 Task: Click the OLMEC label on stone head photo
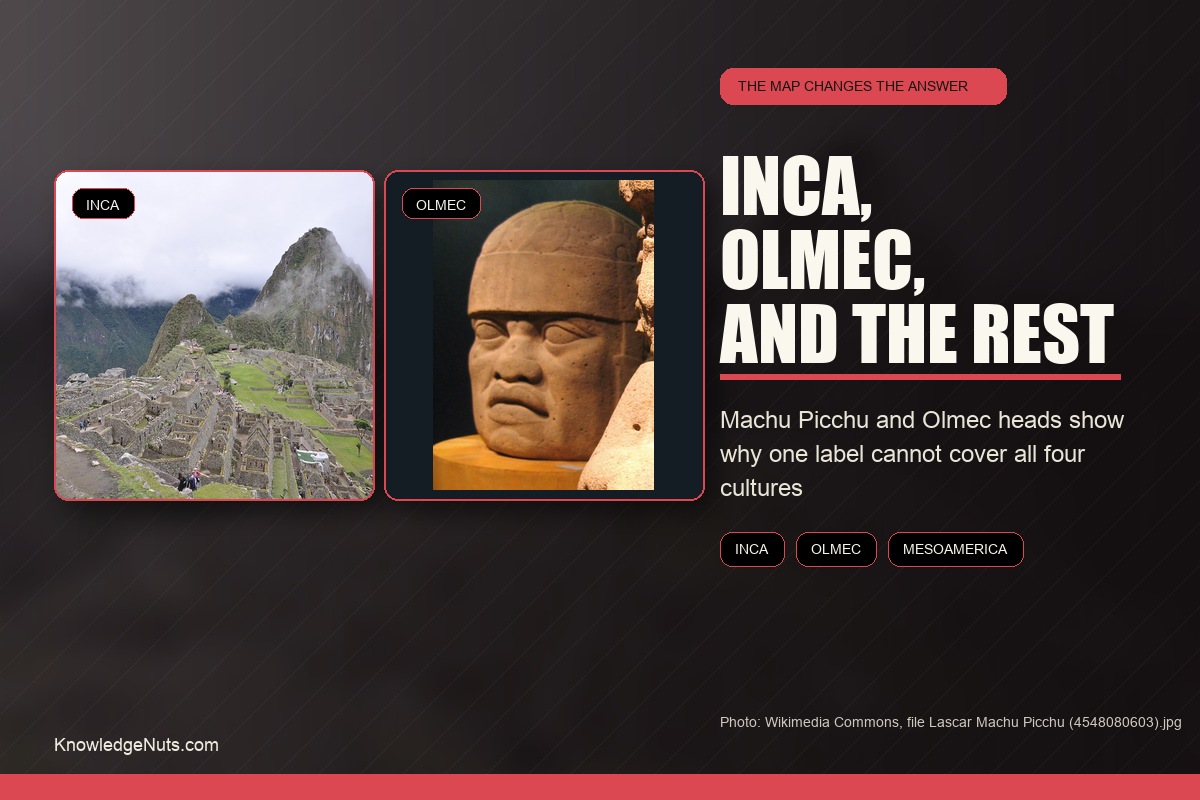click(x=441, y=204)
